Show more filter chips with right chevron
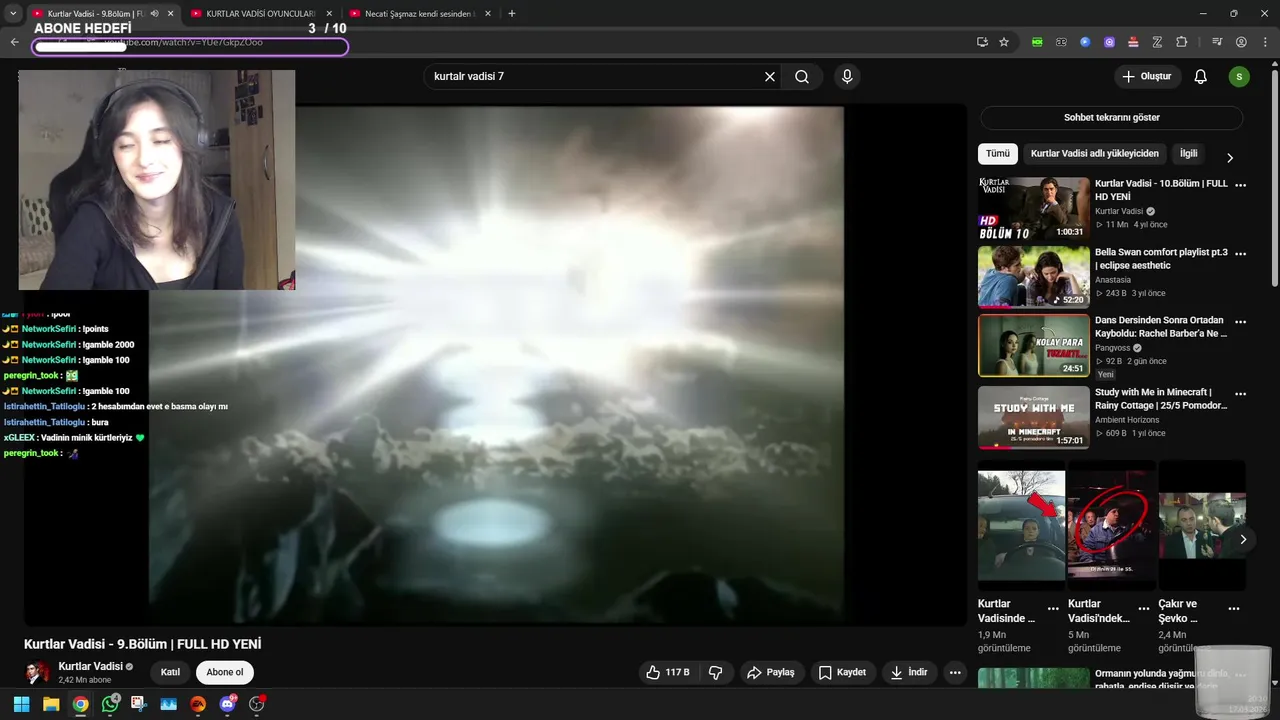1280x720 pixels. [x=1230, y=157]
